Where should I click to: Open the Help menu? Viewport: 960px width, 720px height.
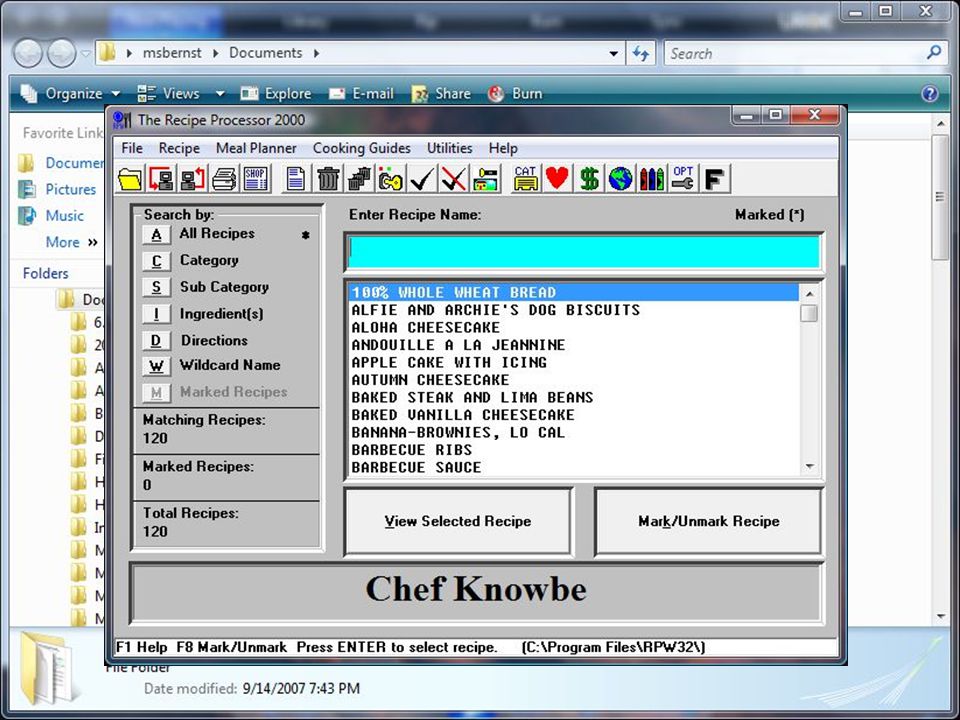pyautogui.click(x=503, y=148)
